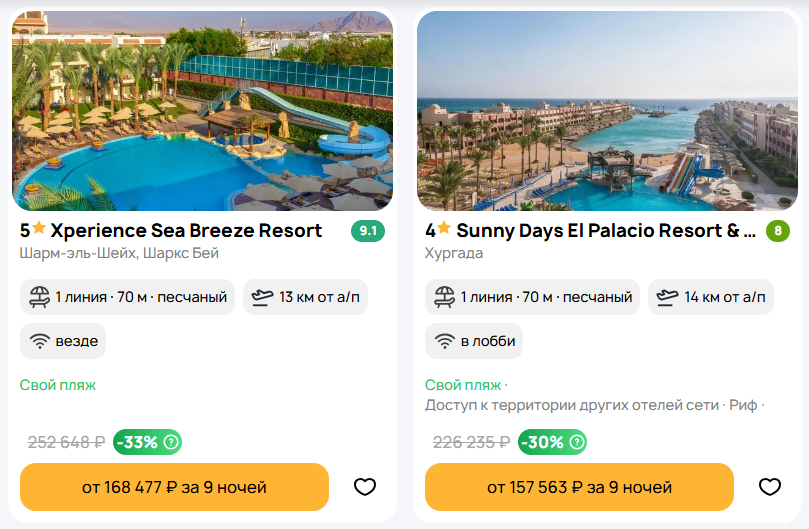Click the star icon in the Xperience Sea Breeze title
Image resolution: width=809 pixels, height=529 pixels.
[39, 230]
